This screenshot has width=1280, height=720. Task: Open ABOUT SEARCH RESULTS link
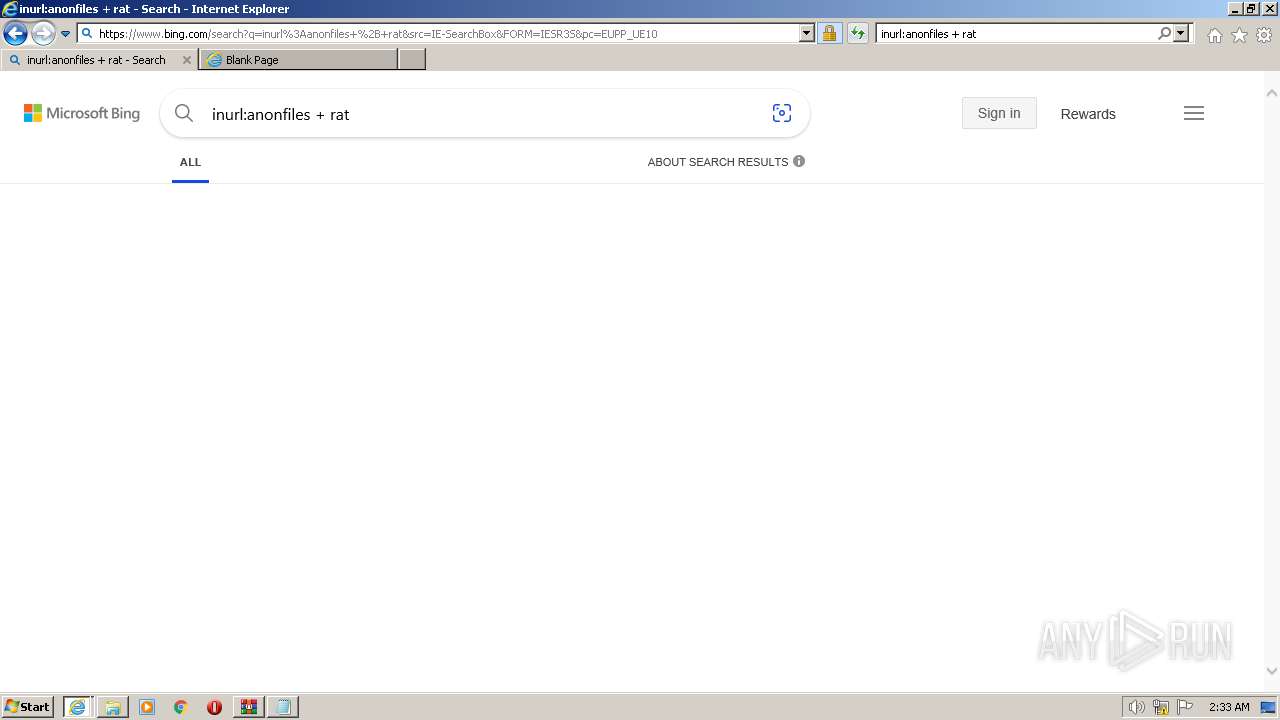718,162
